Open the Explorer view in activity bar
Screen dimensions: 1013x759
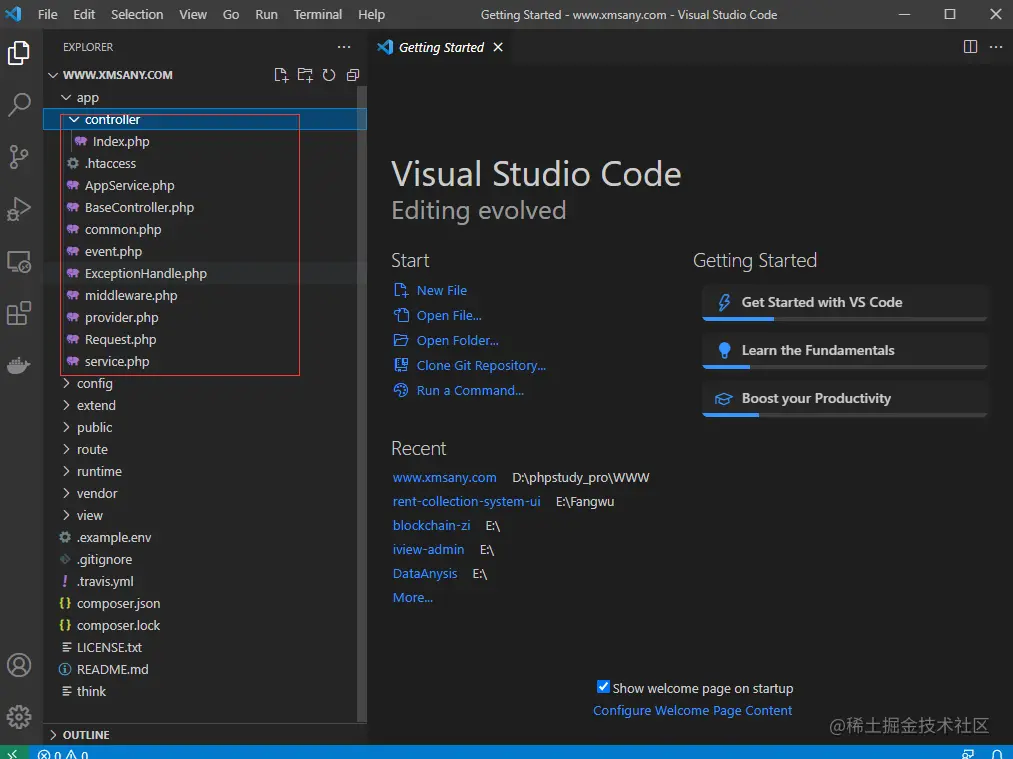coord(19,53)
